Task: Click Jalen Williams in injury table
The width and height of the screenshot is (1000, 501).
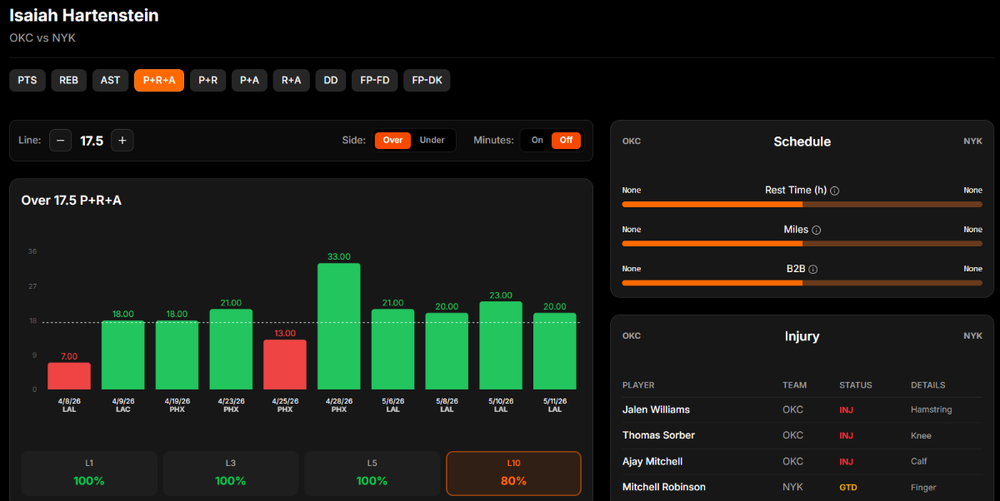Action: pyautogui.click(x=656, y=410)
